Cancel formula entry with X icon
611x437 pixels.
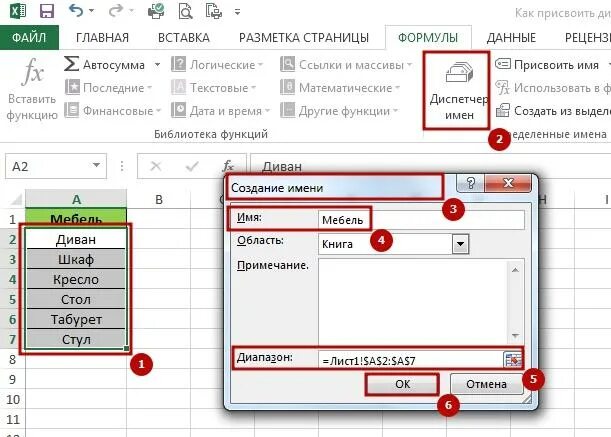pyautogui.click(x=156, y=166)
